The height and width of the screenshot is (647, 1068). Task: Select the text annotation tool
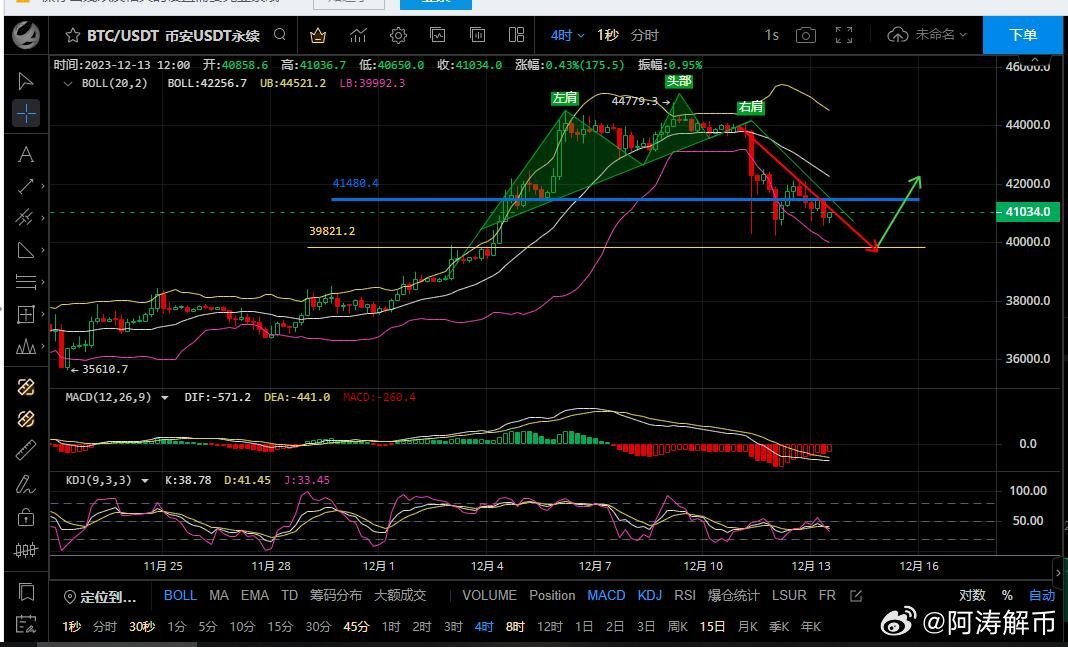[x=26, y=154]
